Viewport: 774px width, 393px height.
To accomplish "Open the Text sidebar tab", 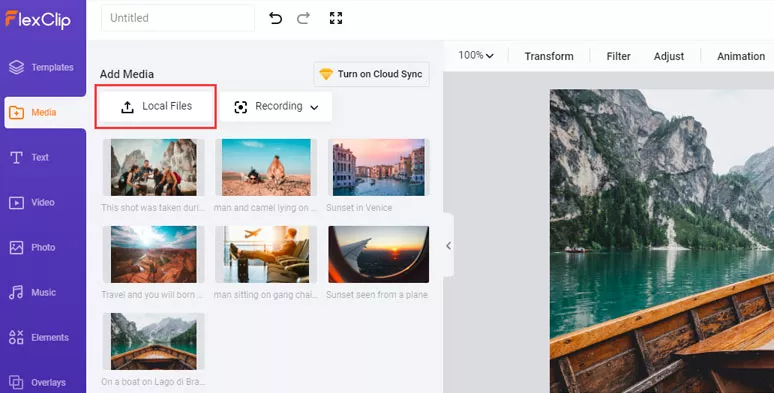I will pyautogui.click(x=30, y=157).
